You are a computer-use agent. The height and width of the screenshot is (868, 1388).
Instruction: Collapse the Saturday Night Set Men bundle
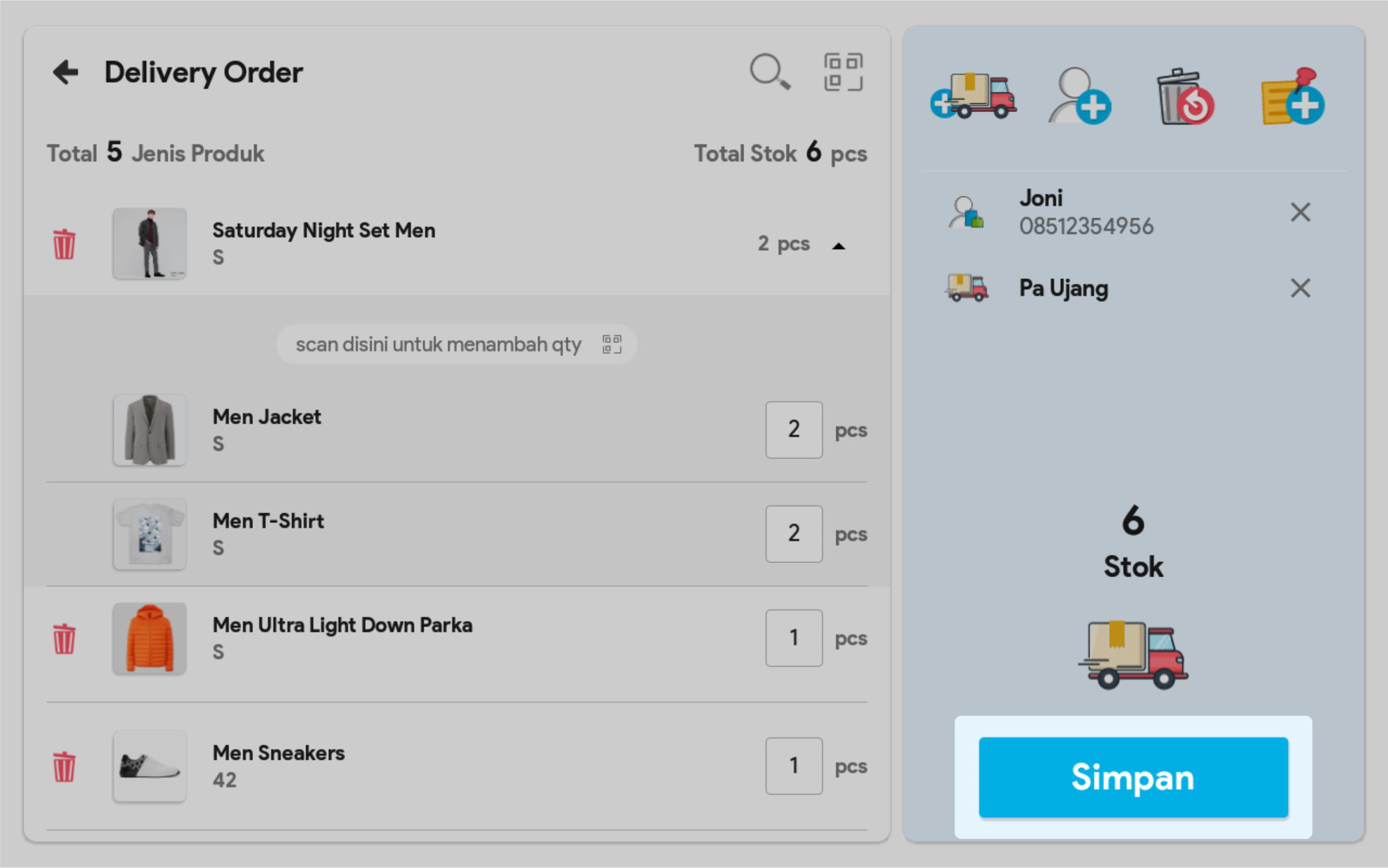point(838,246)
